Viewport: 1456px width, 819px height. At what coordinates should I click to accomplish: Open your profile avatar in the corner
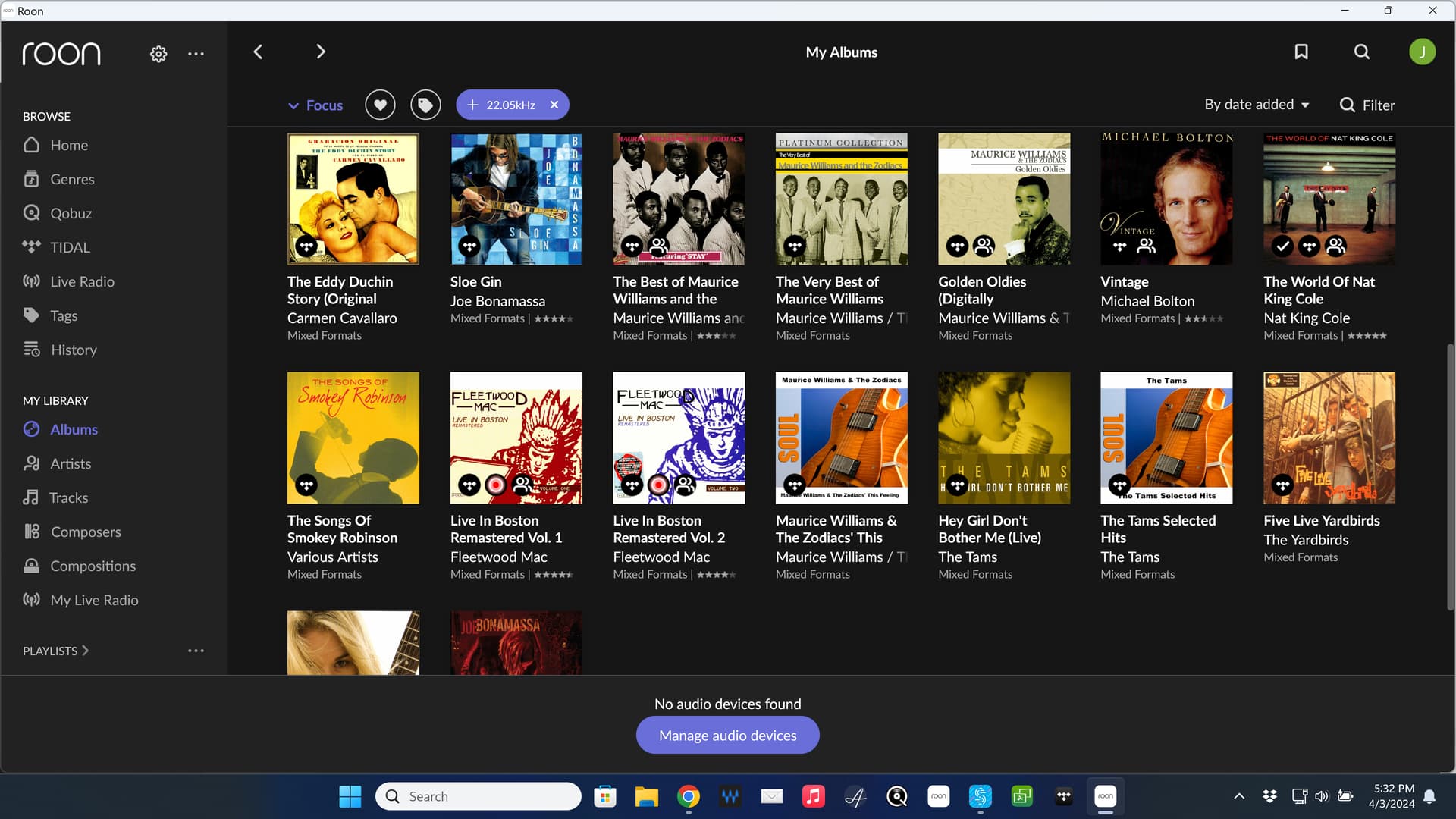pyautogui.click(x=1423, y=52)
